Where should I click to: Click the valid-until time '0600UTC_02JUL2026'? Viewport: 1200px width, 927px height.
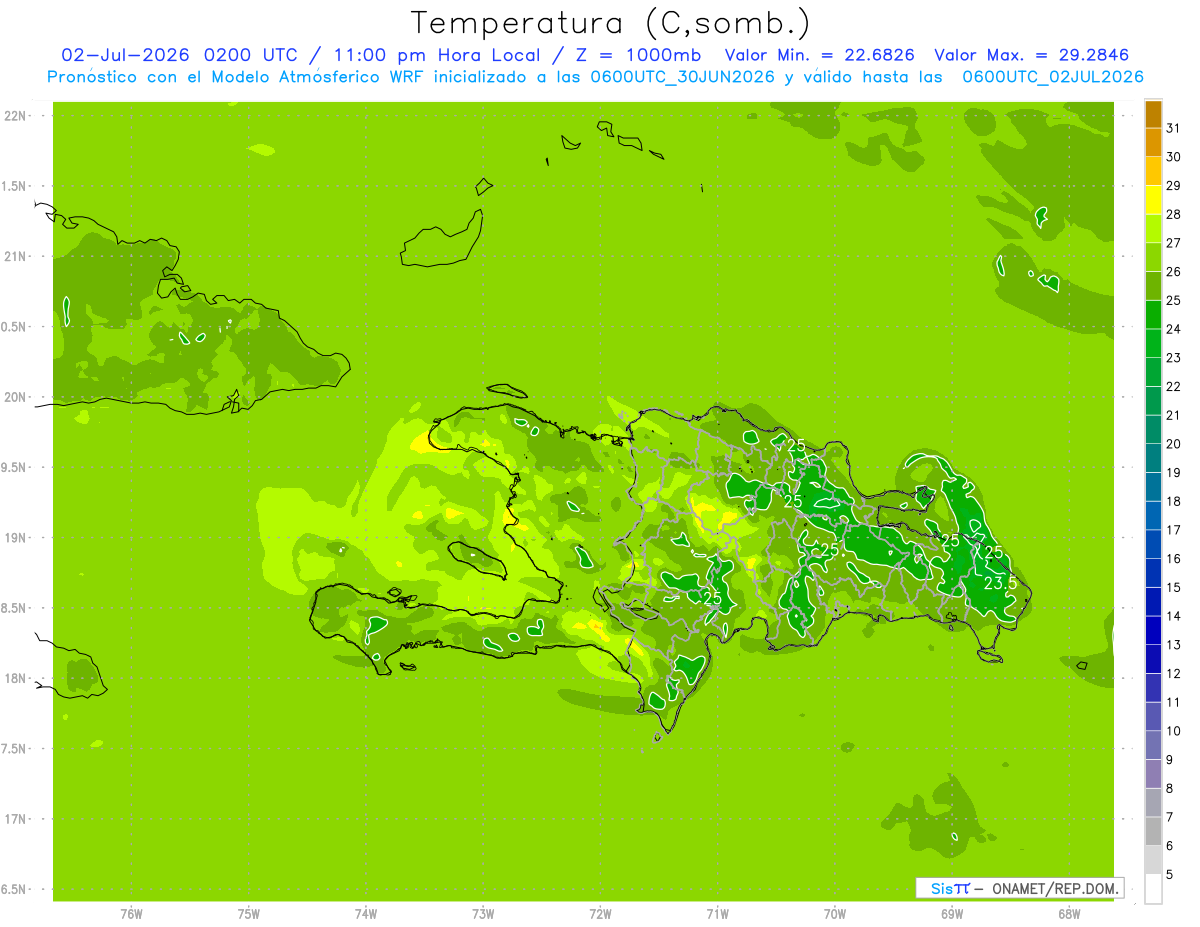pyautogui.click(x=1053, y=77)
